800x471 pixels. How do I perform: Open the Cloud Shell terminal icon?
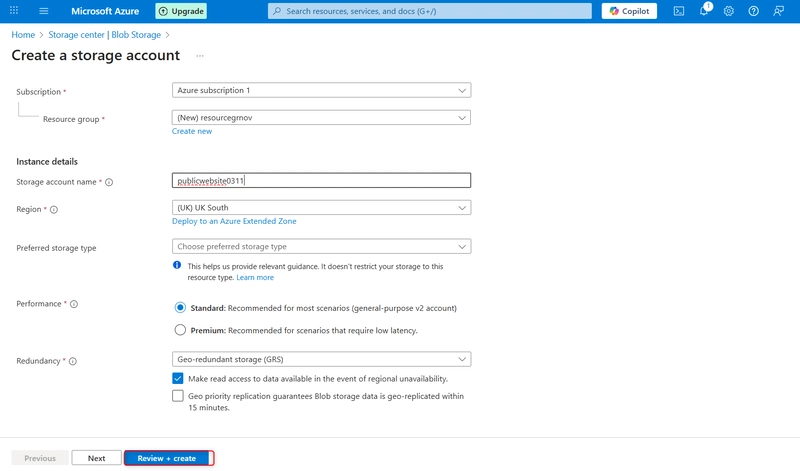pos(679,11)
